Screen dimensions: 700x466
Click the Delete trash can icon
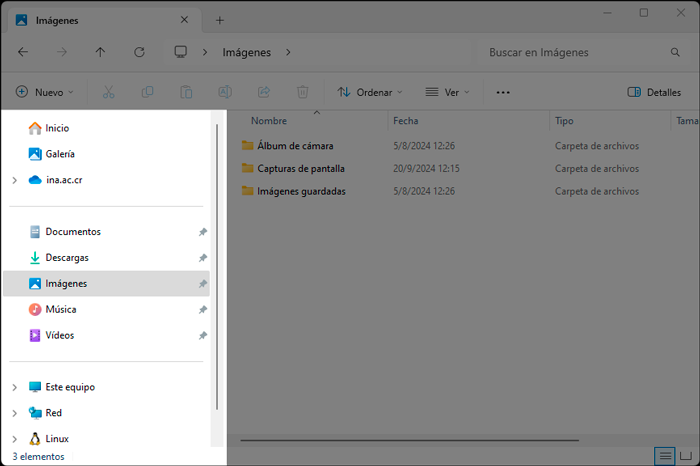[302, 92]
